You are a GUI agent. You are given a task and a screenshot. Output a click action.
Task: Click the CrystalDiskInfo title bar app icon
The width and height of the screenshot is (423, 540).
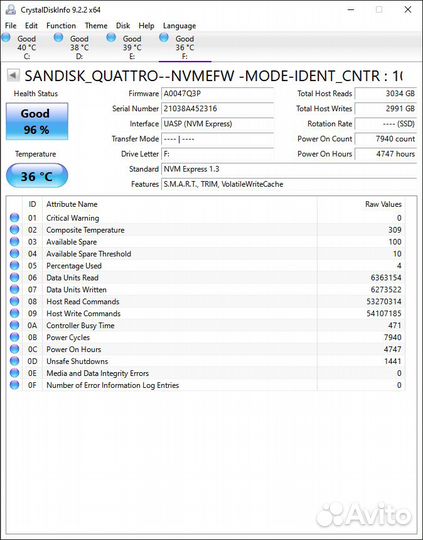tap(10, 10)
